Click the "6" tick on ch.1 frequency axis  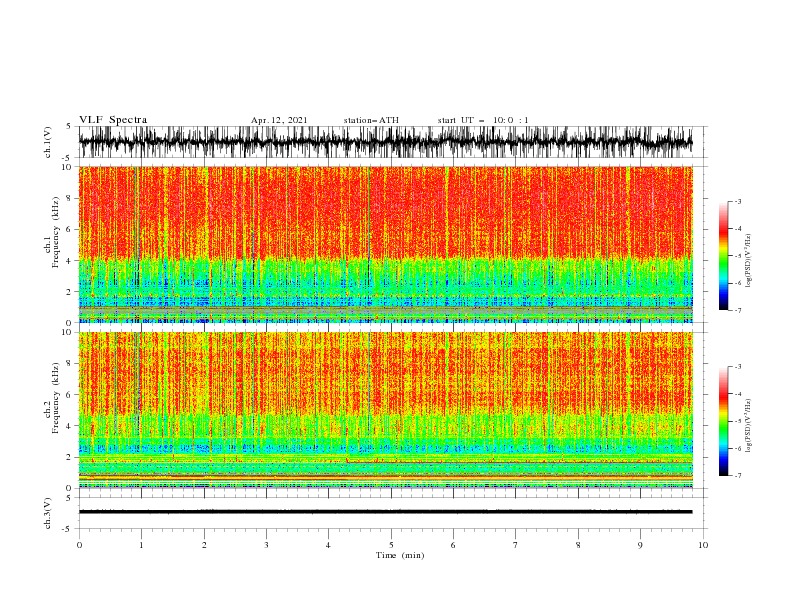coord(69,229)
